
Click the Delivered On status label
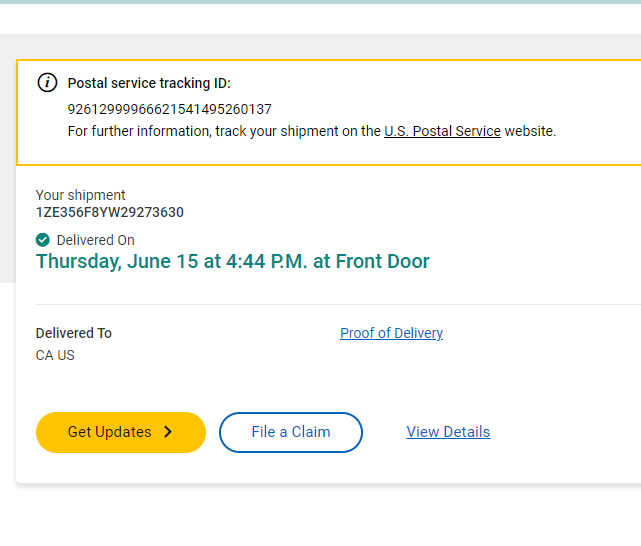(x=95, y=240)
